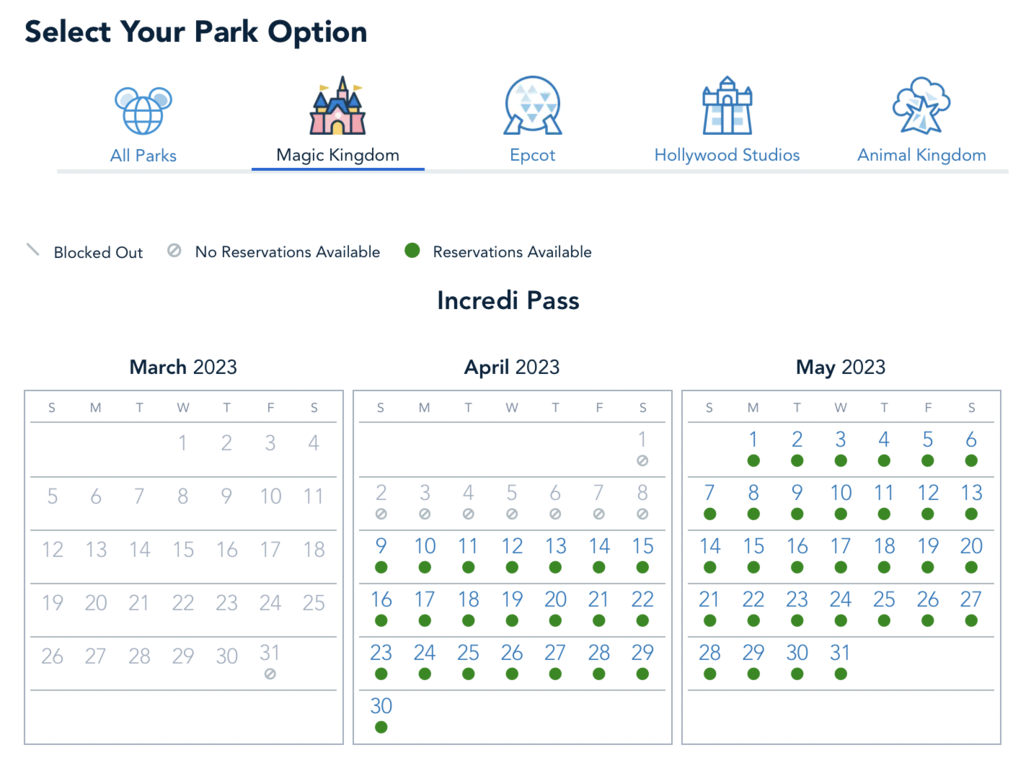Screen dimensions: 1031x768
Task: Click May 17 date number
Action: tap(840, 546)
